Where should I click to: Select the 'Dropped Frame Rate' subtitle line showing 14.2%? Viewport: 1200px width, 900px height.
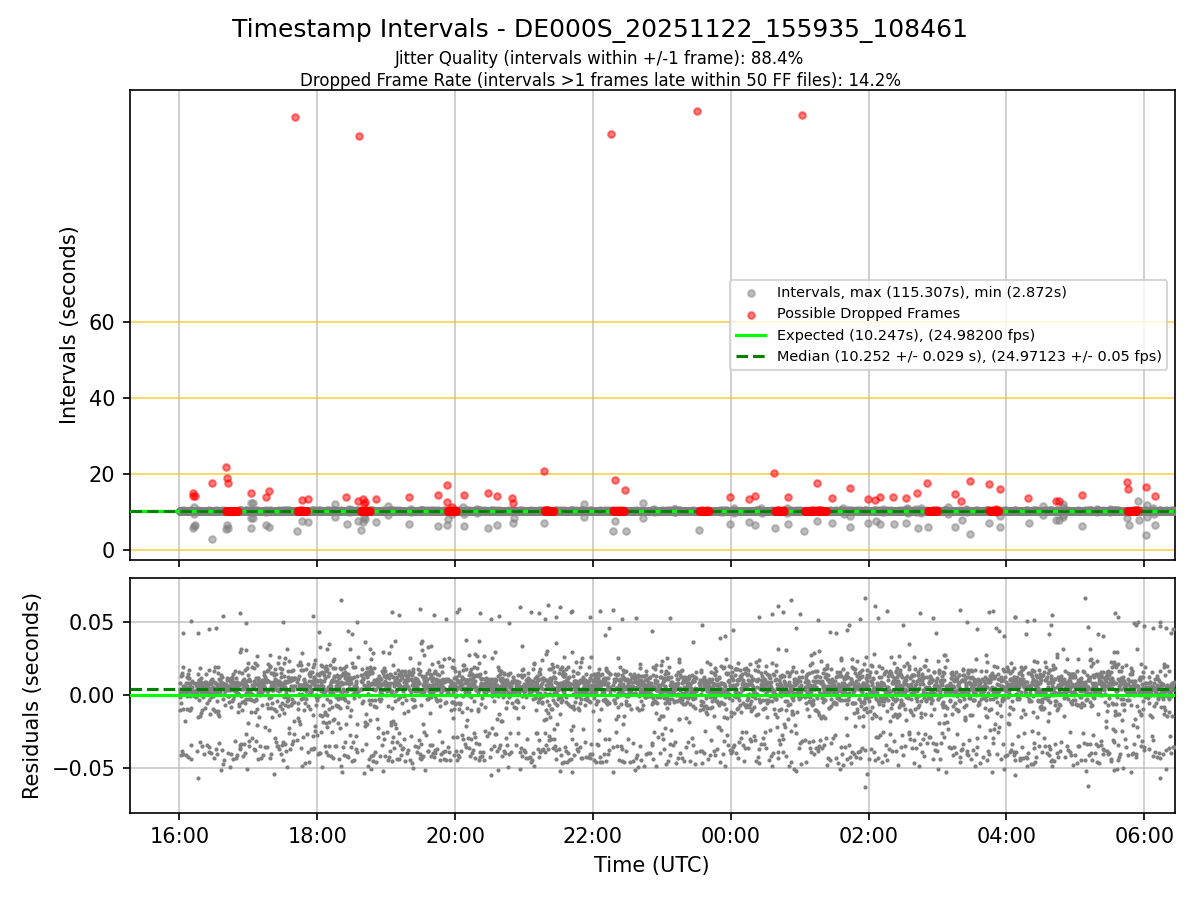(600, 80)
